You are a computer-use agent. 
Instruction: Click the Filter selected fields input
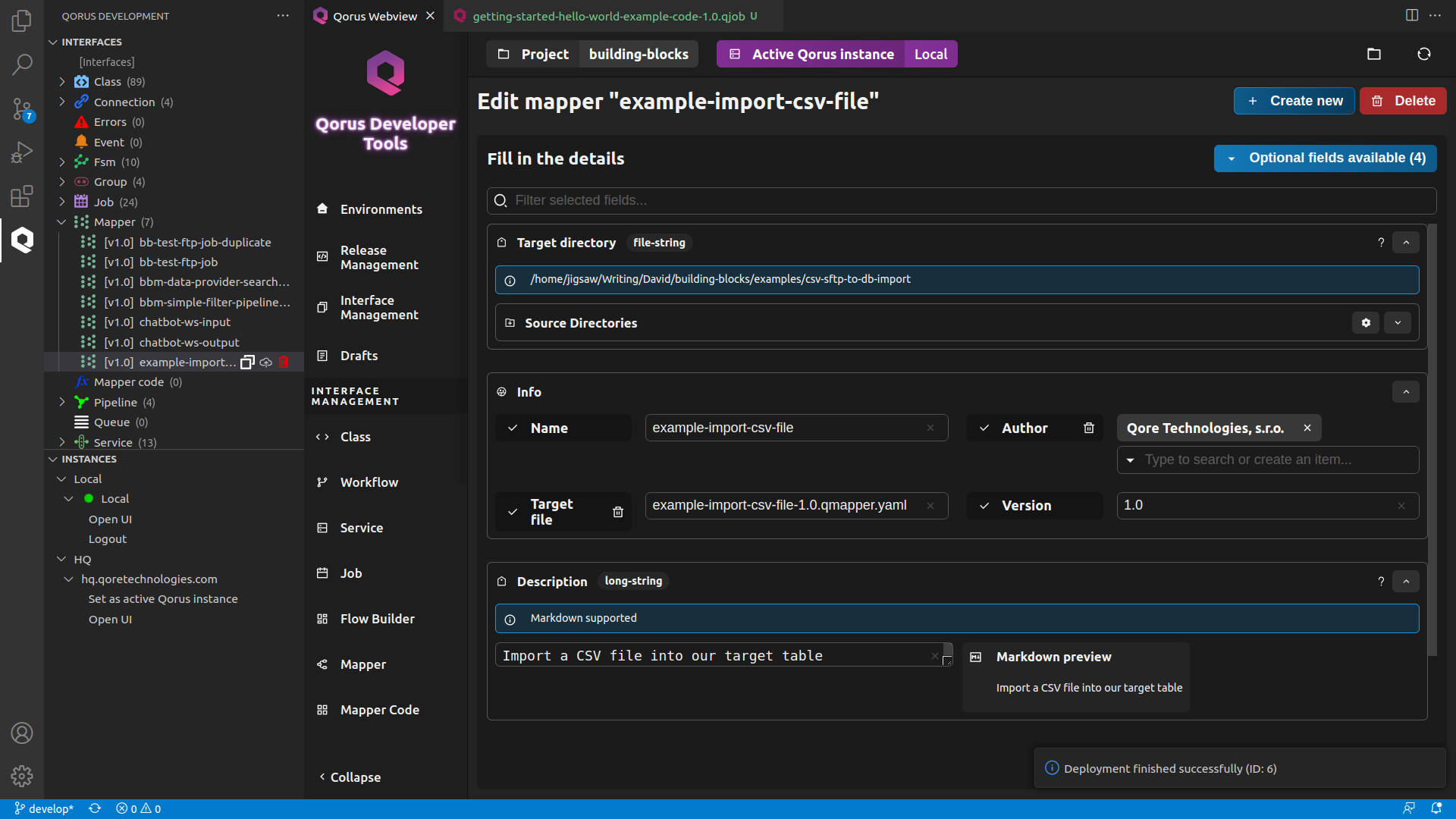[x=961, y=200]
